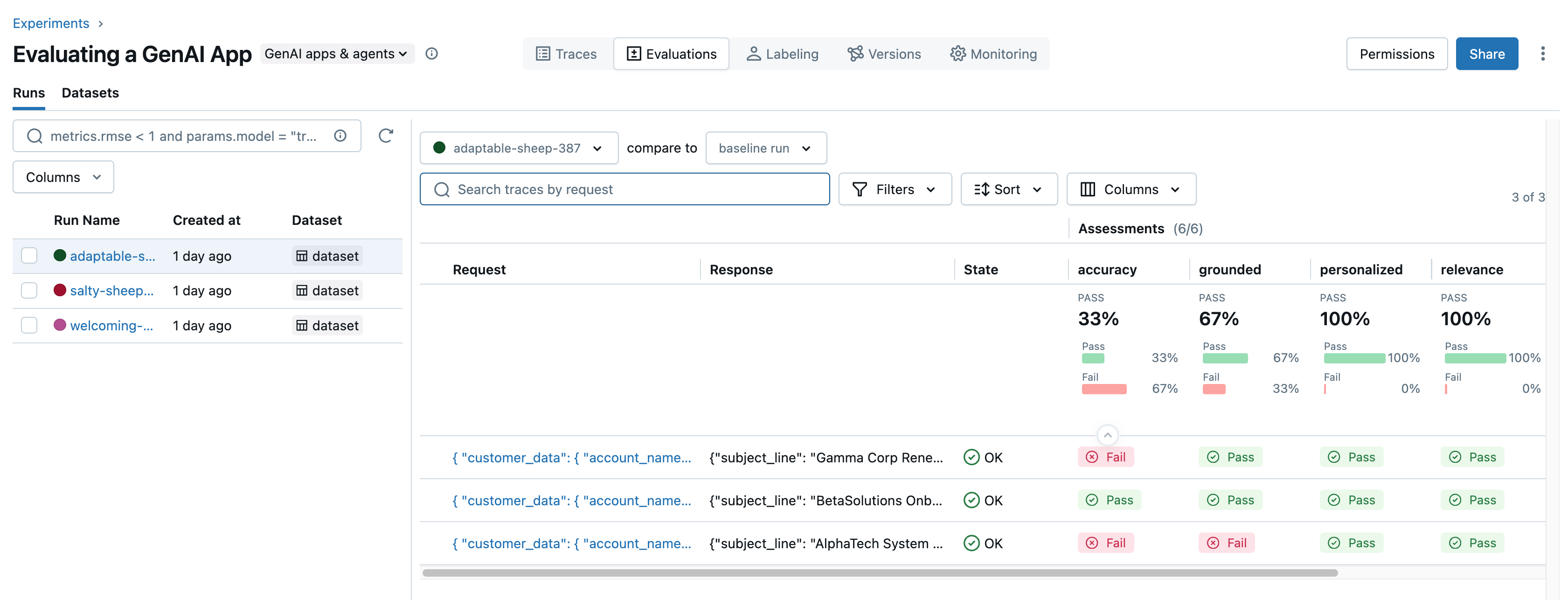Switch to the Traces tab

(566, 54)
